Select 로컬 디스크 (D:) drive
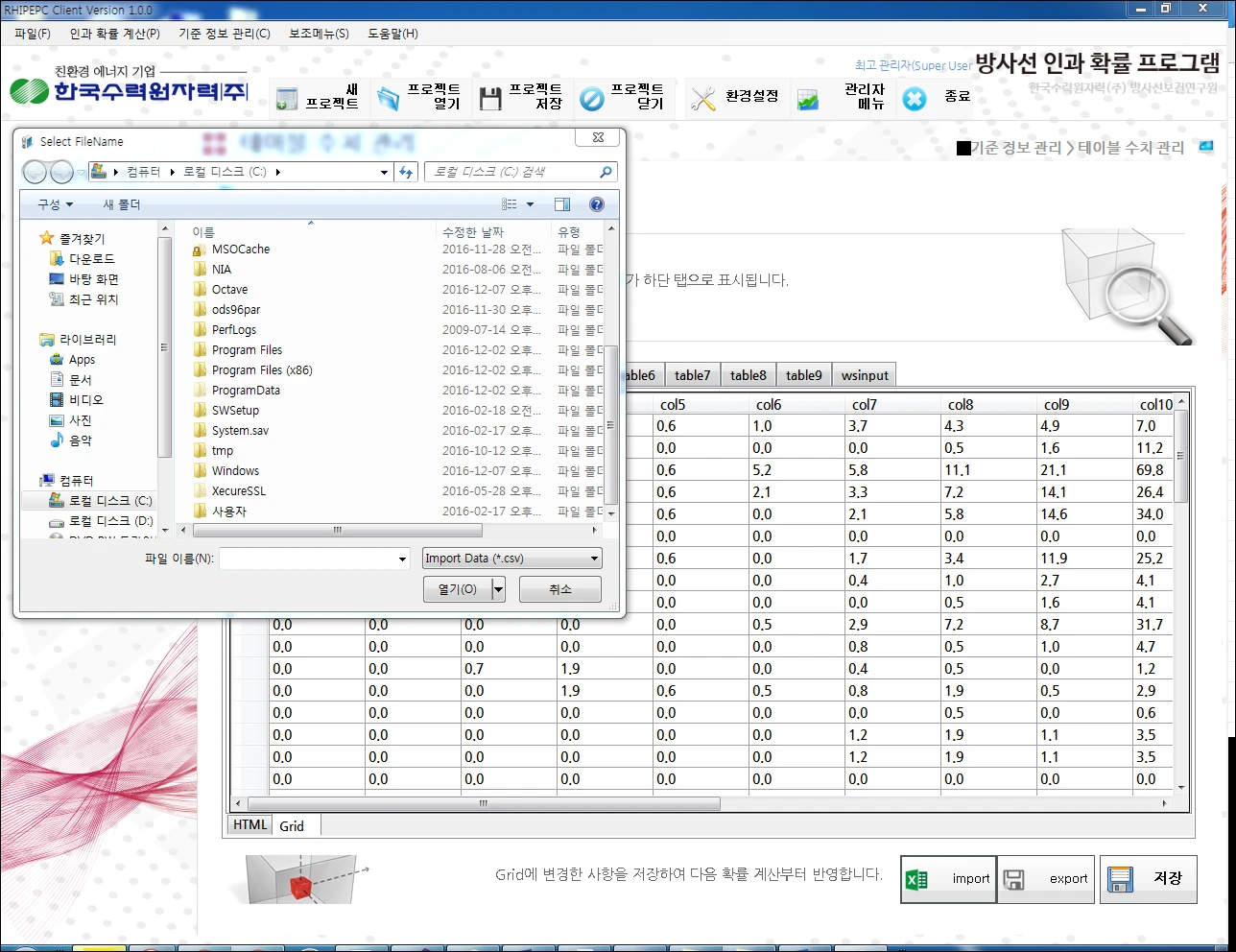This screenshot has height=952, width=1236. point(101,521)
